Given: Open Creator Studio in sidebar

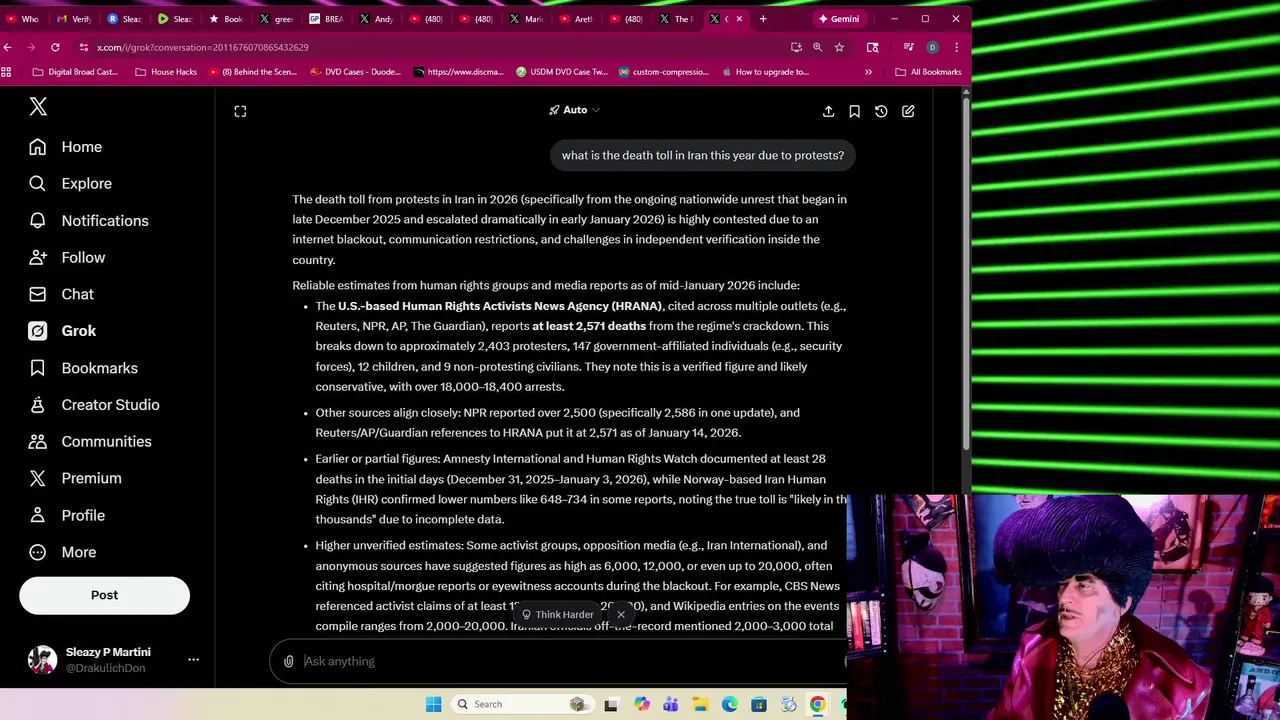Looking at the screenshot, I should click(94, 405).
